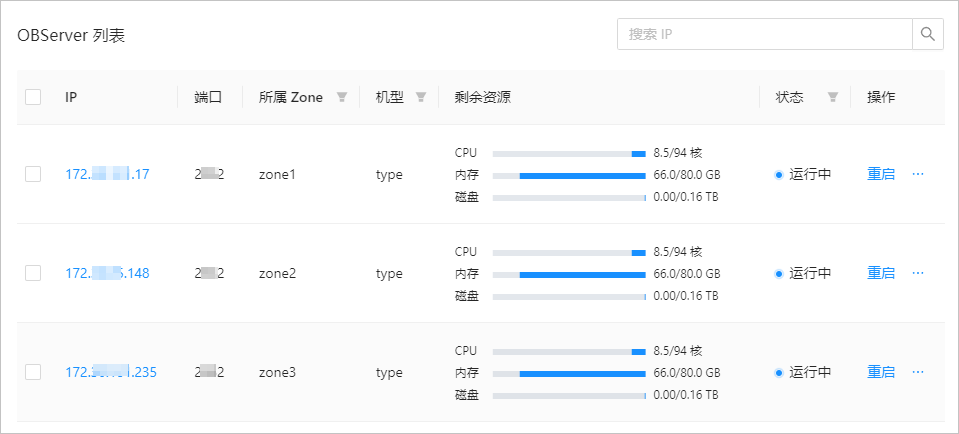959x434 pixels.
Task: Open more actions for zone2 row
Action: 917,273
